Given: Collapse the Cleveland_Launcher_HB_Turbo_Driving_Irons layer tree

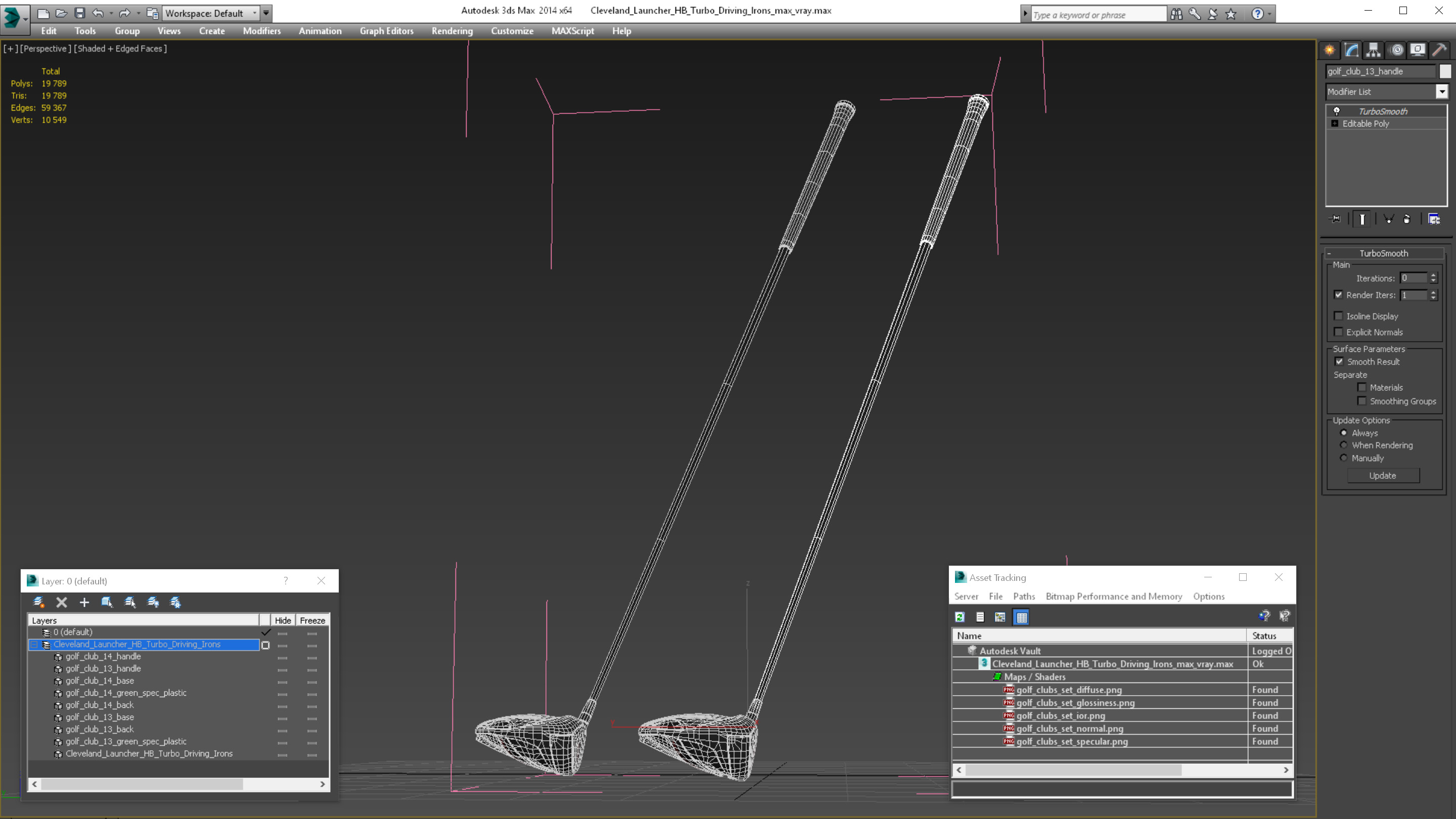Looking at the screenshot, I should point(34,645).
